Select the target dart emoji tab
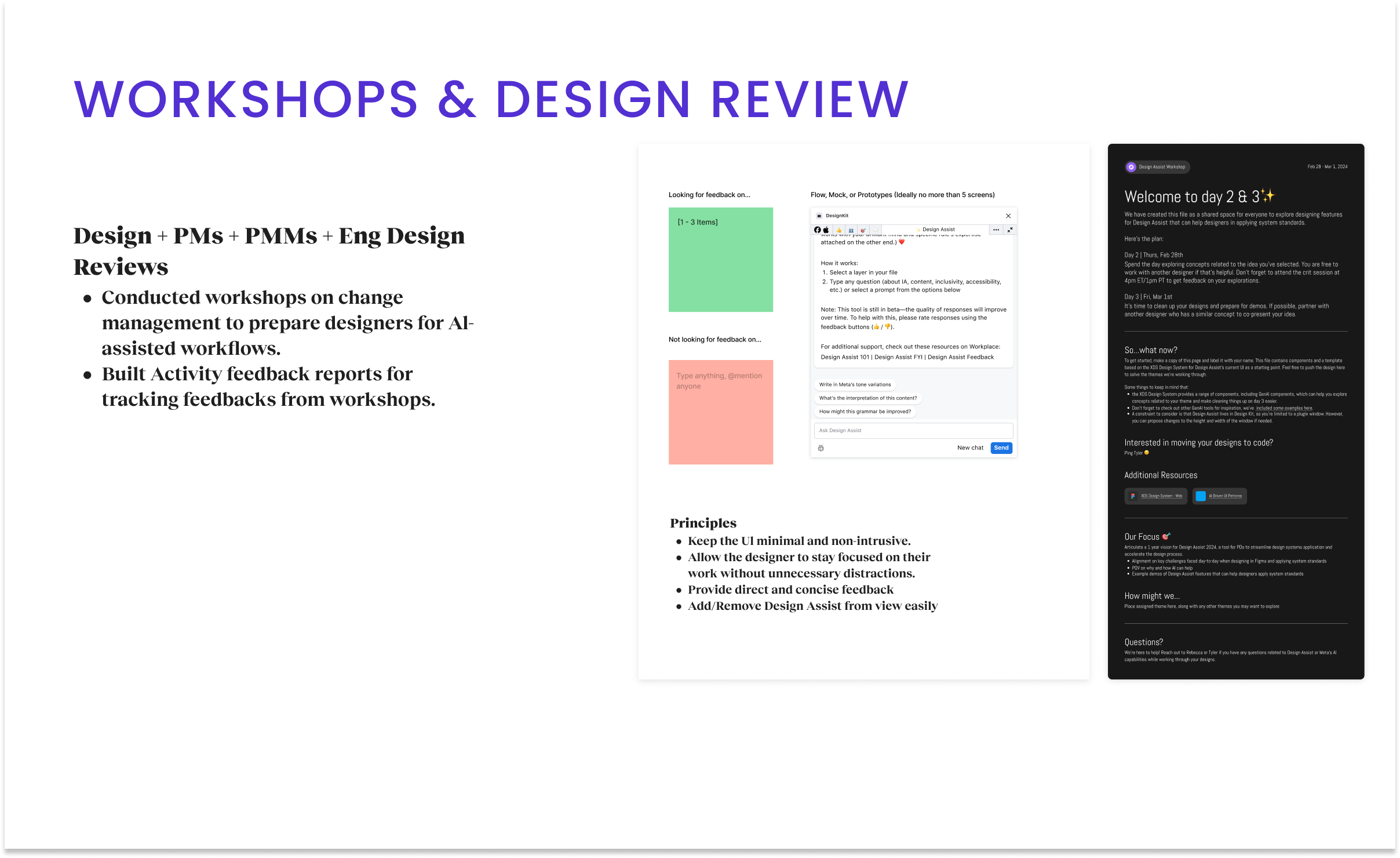The width and height of the screenshot is (1400, 858). tap(863, 230)
